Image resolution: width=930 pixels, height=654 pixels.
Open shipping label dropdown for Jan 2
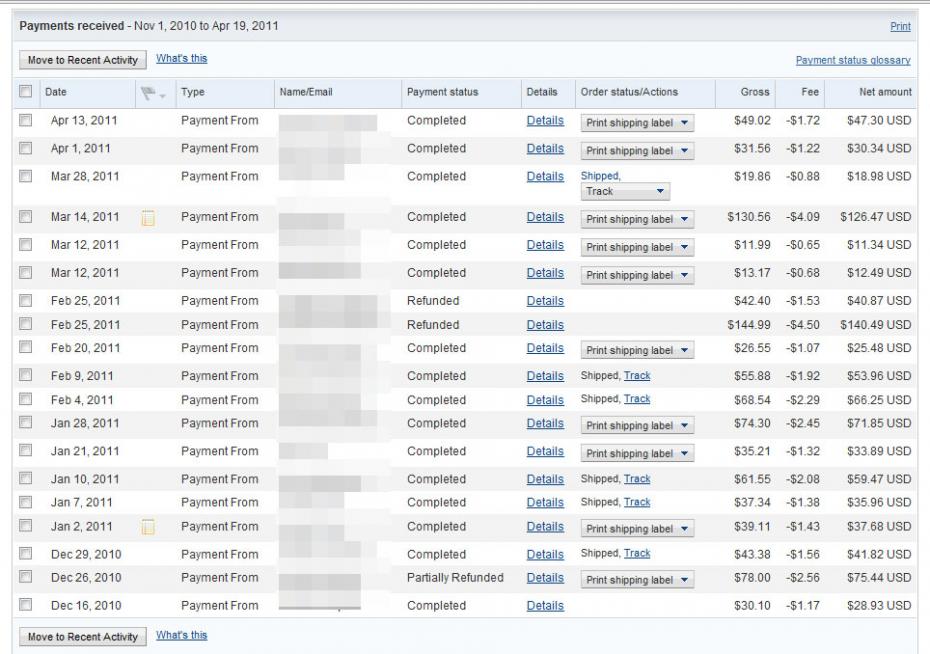click(637, 529)
